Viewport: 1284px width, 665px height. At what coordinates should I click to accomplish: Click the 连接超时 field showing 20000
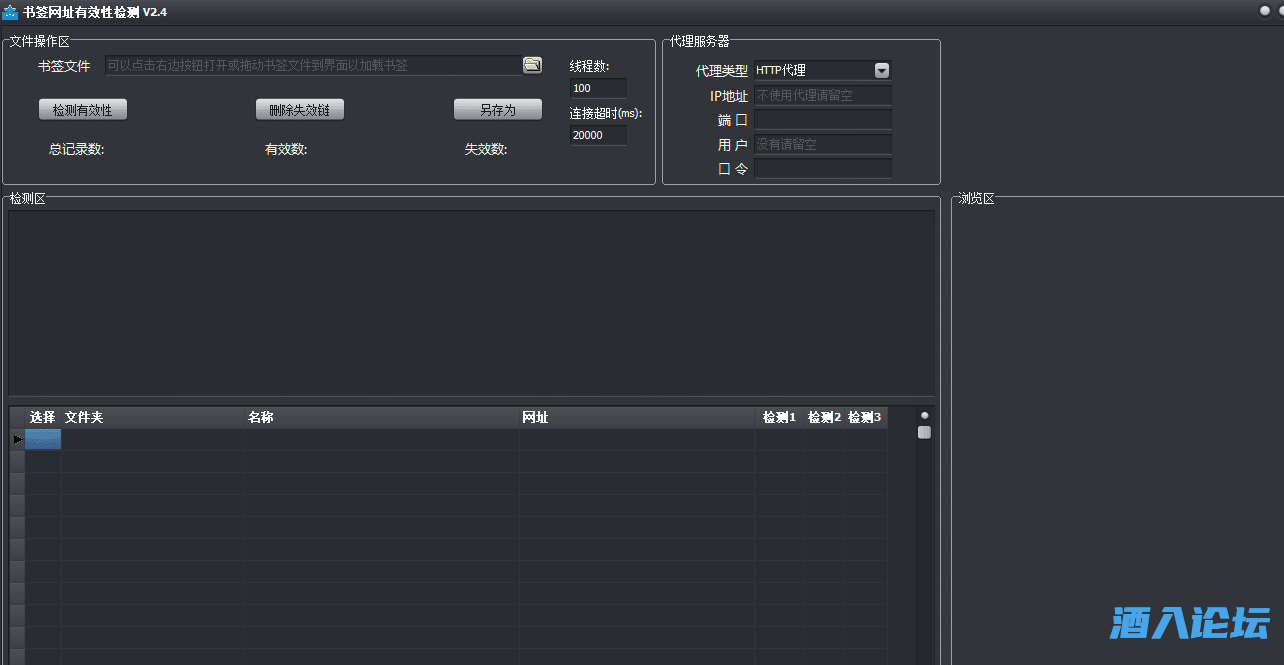[597, 135]
